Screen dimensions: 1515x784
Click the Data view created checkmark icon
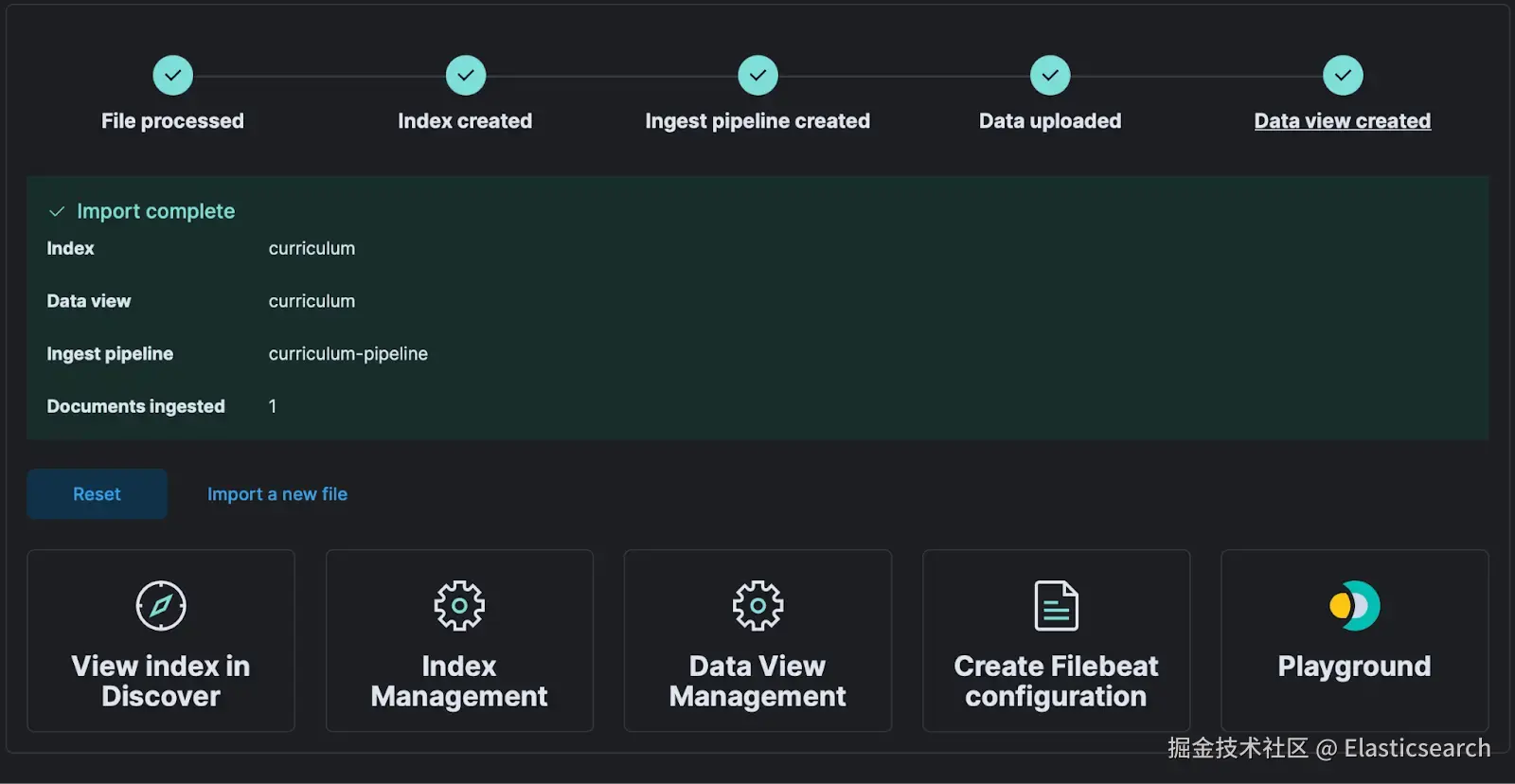click(x=1343, y=76)
